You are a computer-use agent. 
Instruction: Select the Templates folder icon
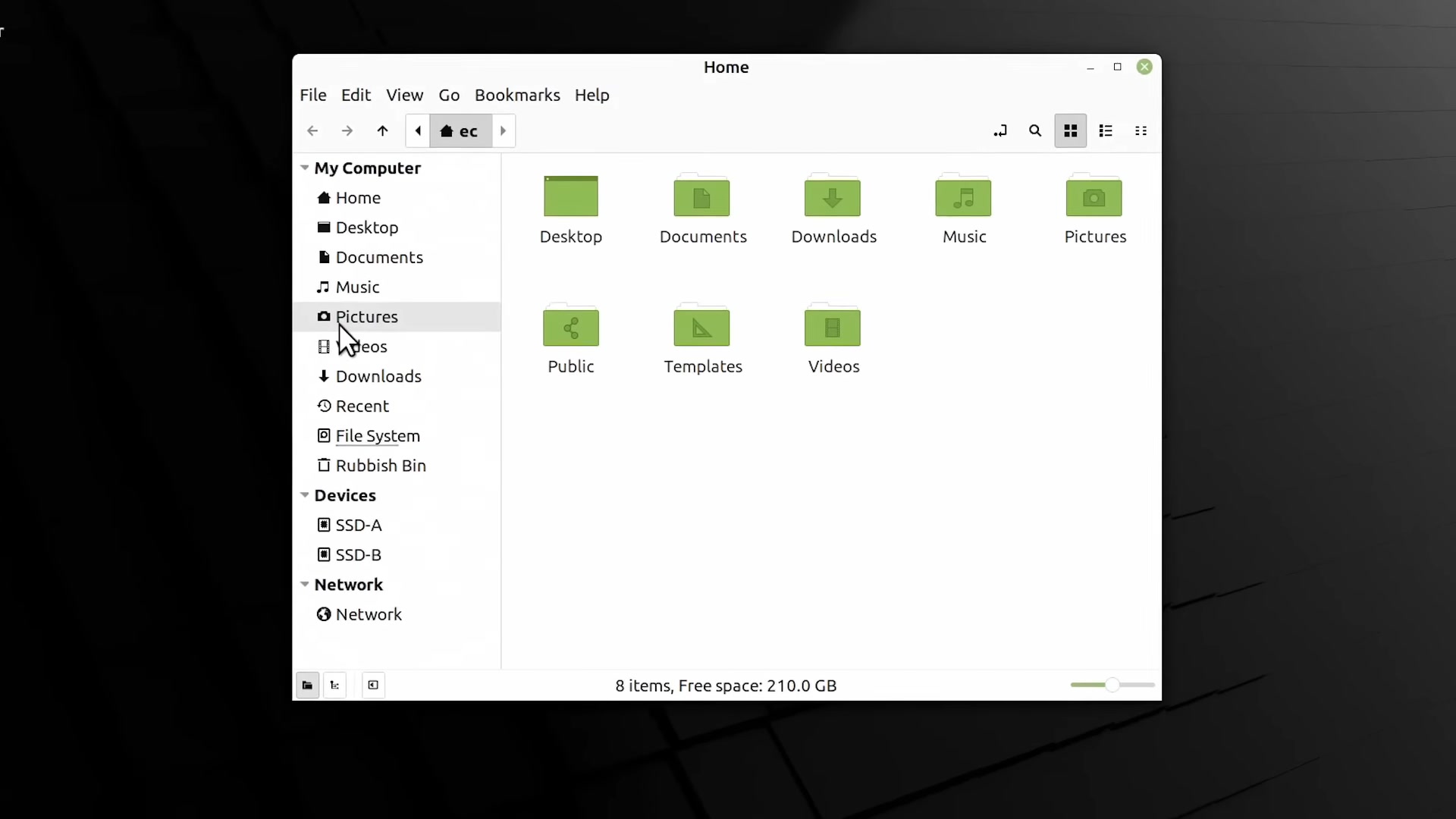tap(702, 326)
